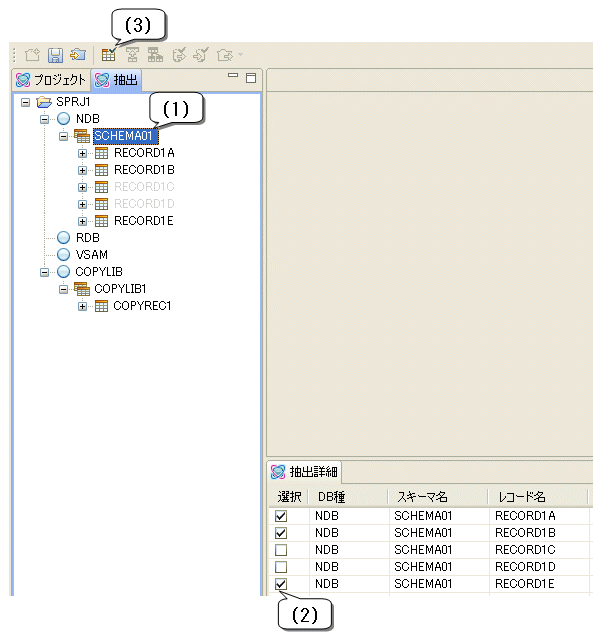
Task: Collapse the COPYLIB node
Action: coord(45,272)
